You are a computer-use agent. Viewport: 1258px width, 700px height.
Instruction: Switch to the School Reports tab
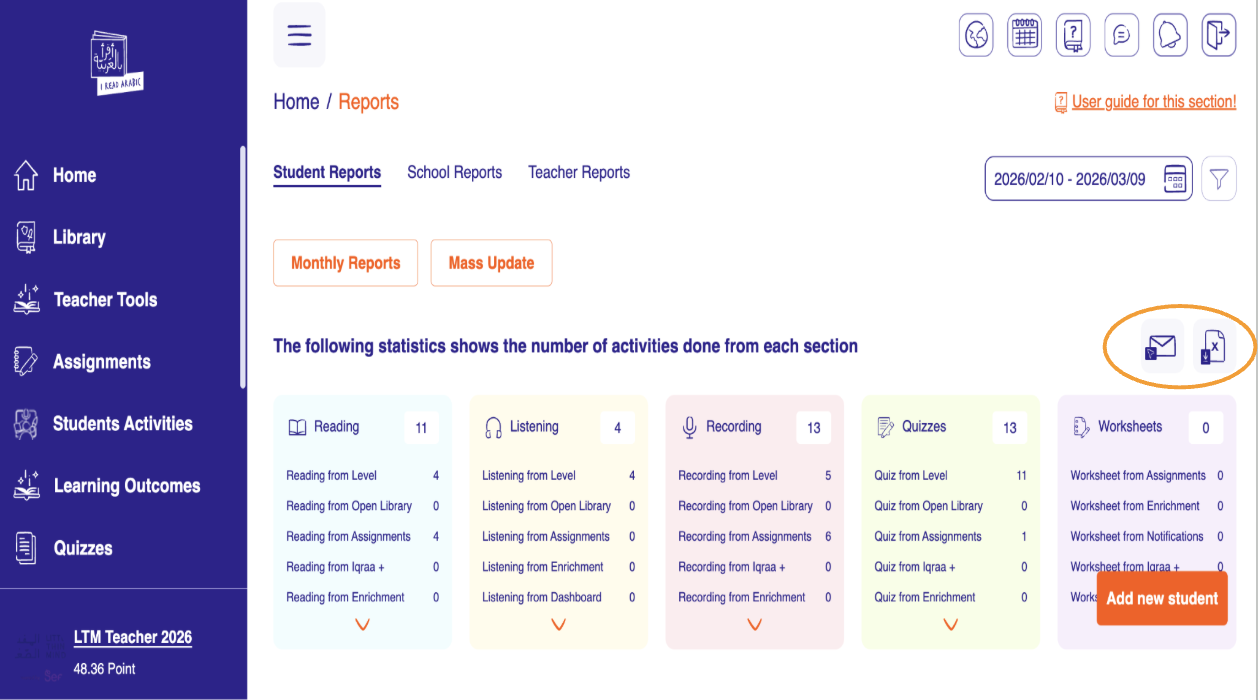pos(454,172)
